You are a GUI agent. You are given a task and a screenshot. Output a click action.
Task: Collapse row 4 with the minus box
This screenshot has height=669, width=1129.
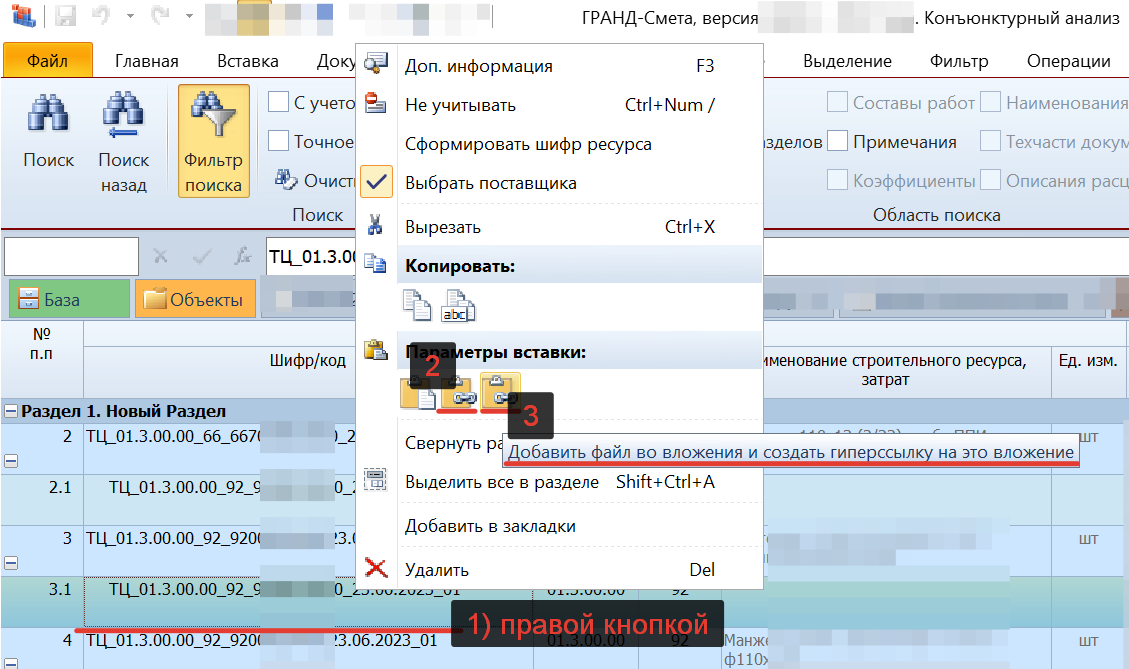coord(11,663)
